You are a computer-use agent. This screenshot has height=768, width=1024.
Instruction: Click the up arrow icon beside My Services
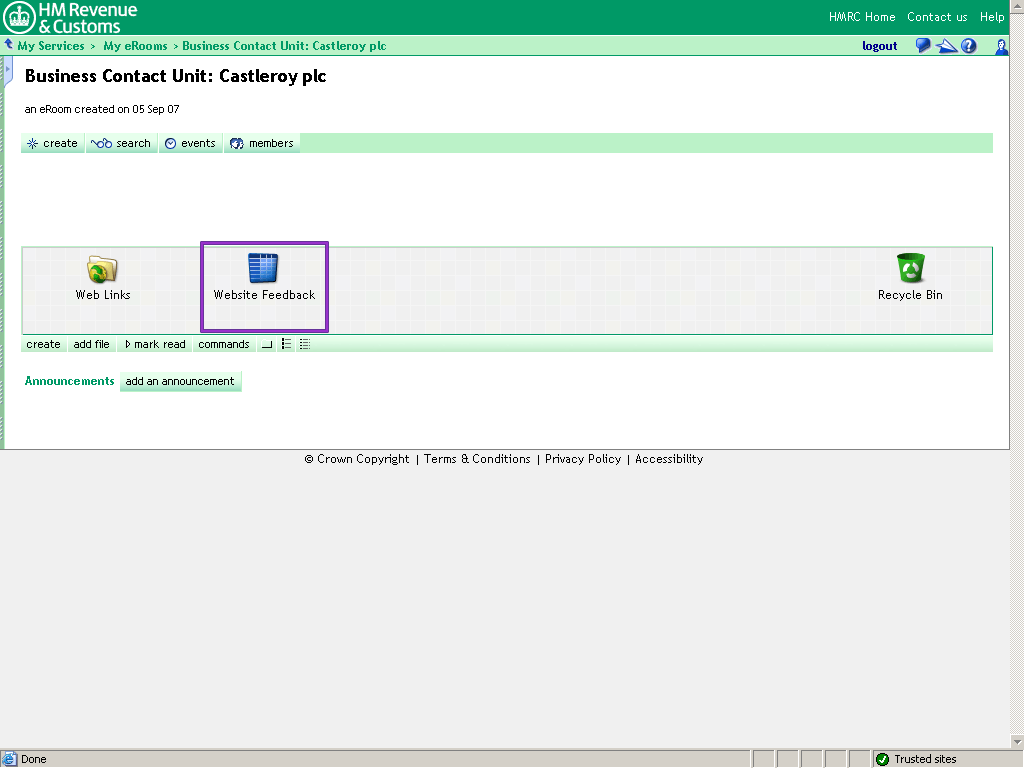[x=9, y=45]
